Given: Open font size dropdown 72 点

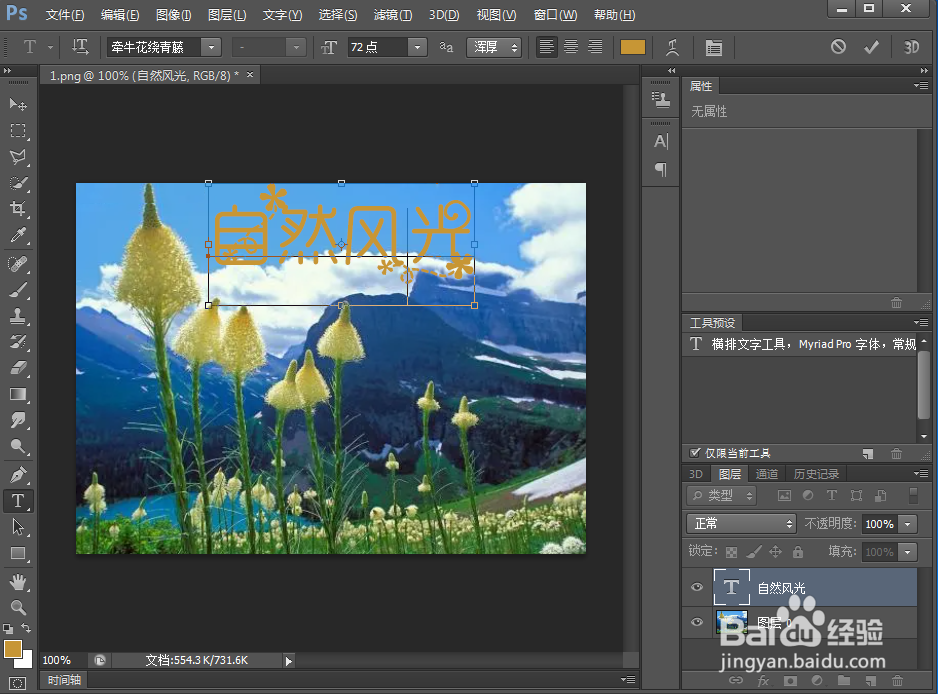Looking at the screenshot, I should coord(418,47).
